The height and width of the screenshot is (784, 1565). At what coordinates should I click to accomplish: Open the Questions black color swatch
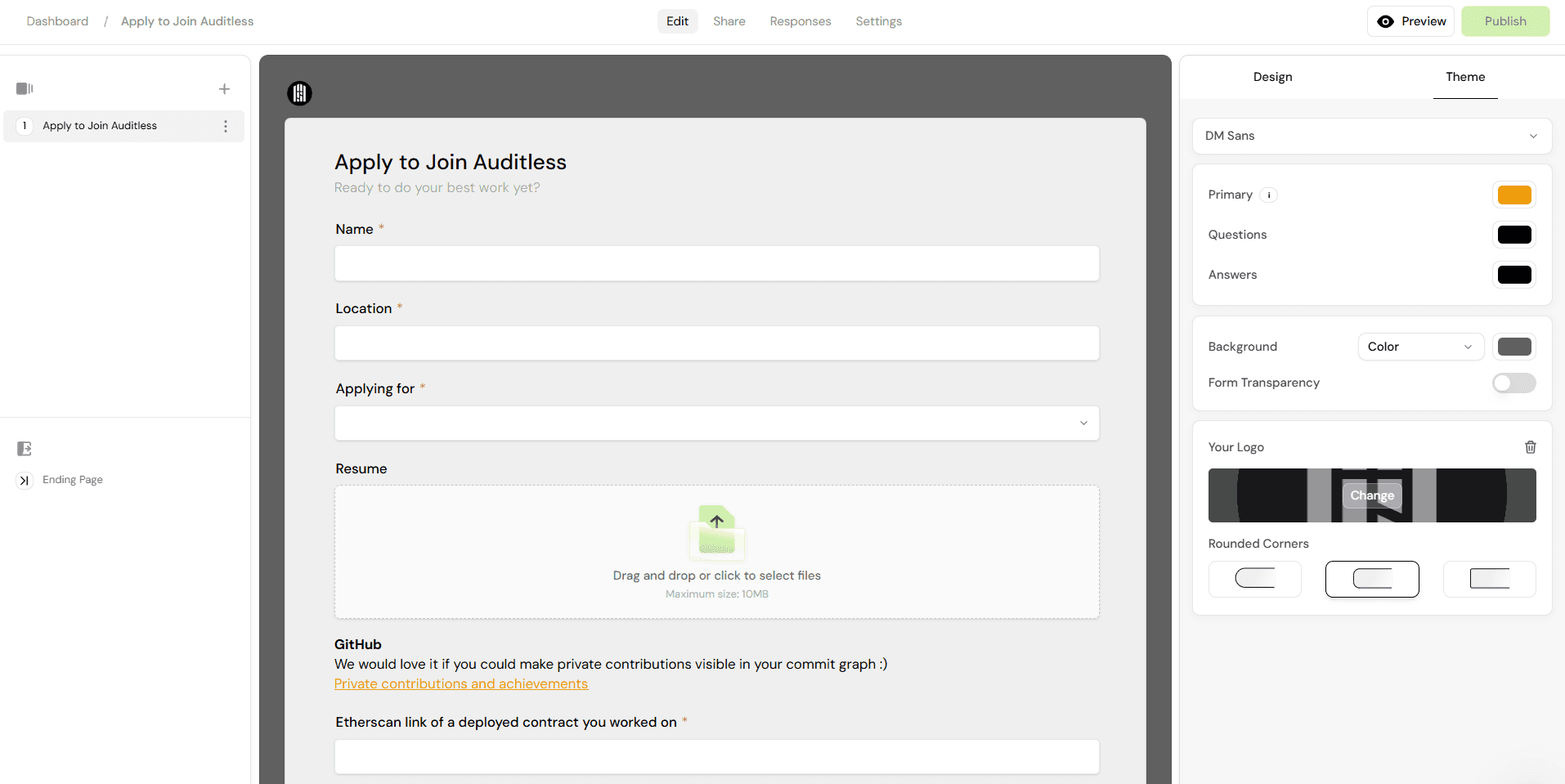(x=1514, y=235)
